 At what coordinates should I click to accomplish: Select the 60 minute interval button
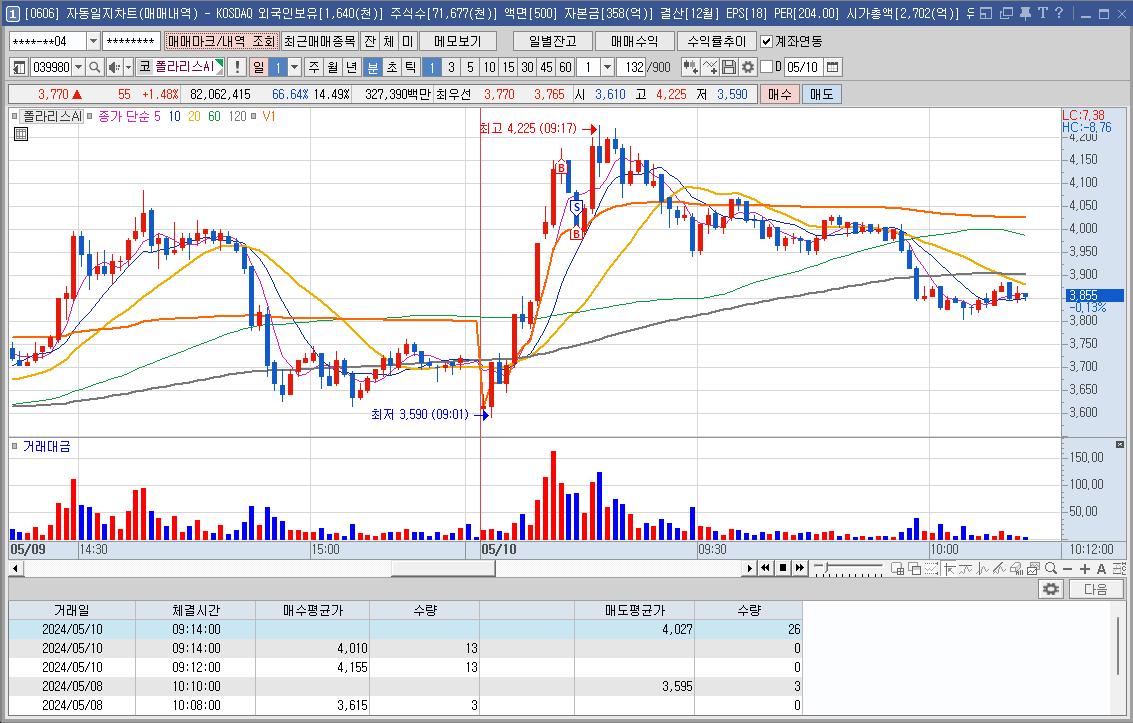[565, 67]
